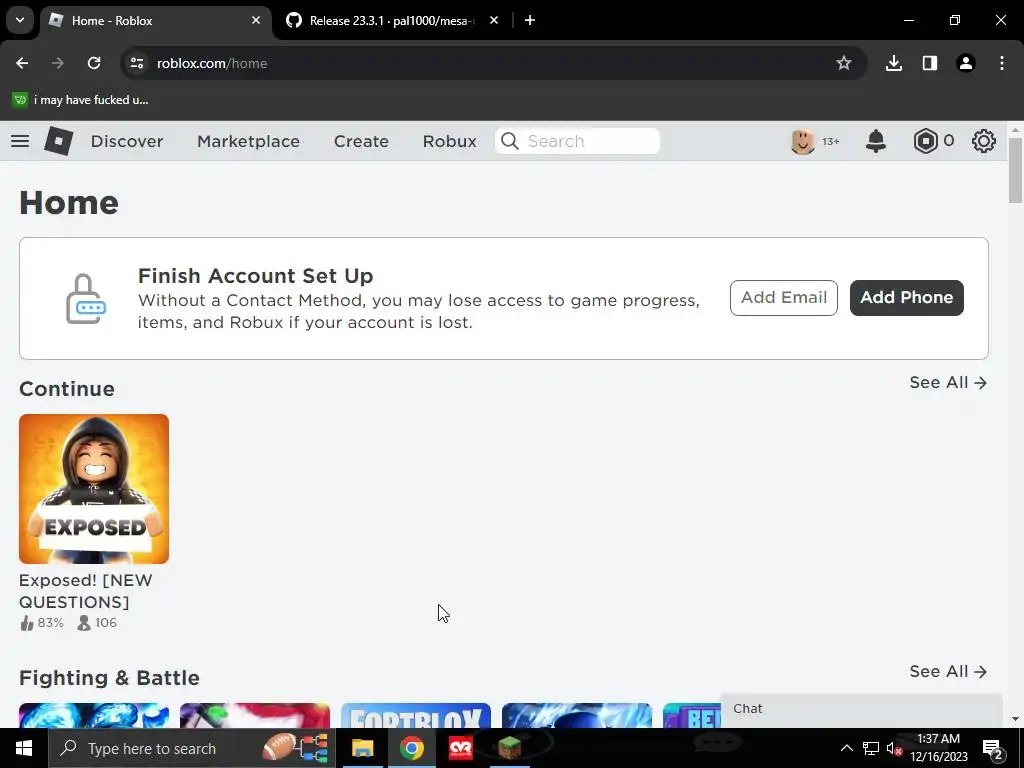
Task: Open Chrome downloads
Action: point(893,63)
